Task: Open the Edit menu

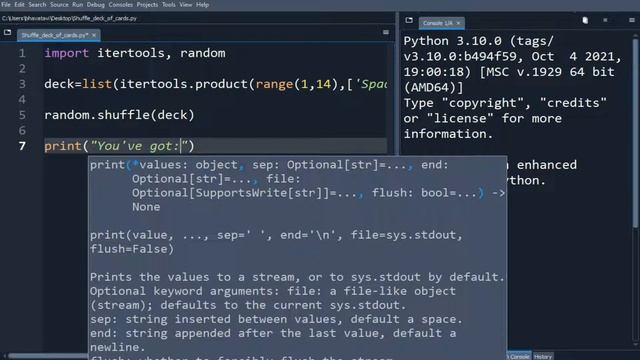Action: tap(19, 5)
